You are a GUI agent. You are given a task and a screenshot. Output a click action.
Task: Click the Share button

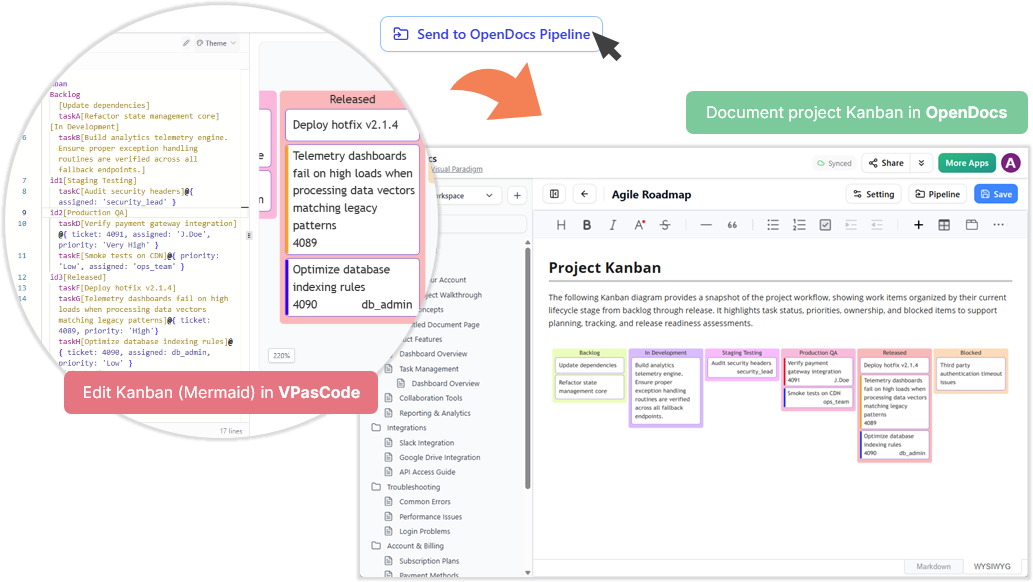(x=886, y=163)
